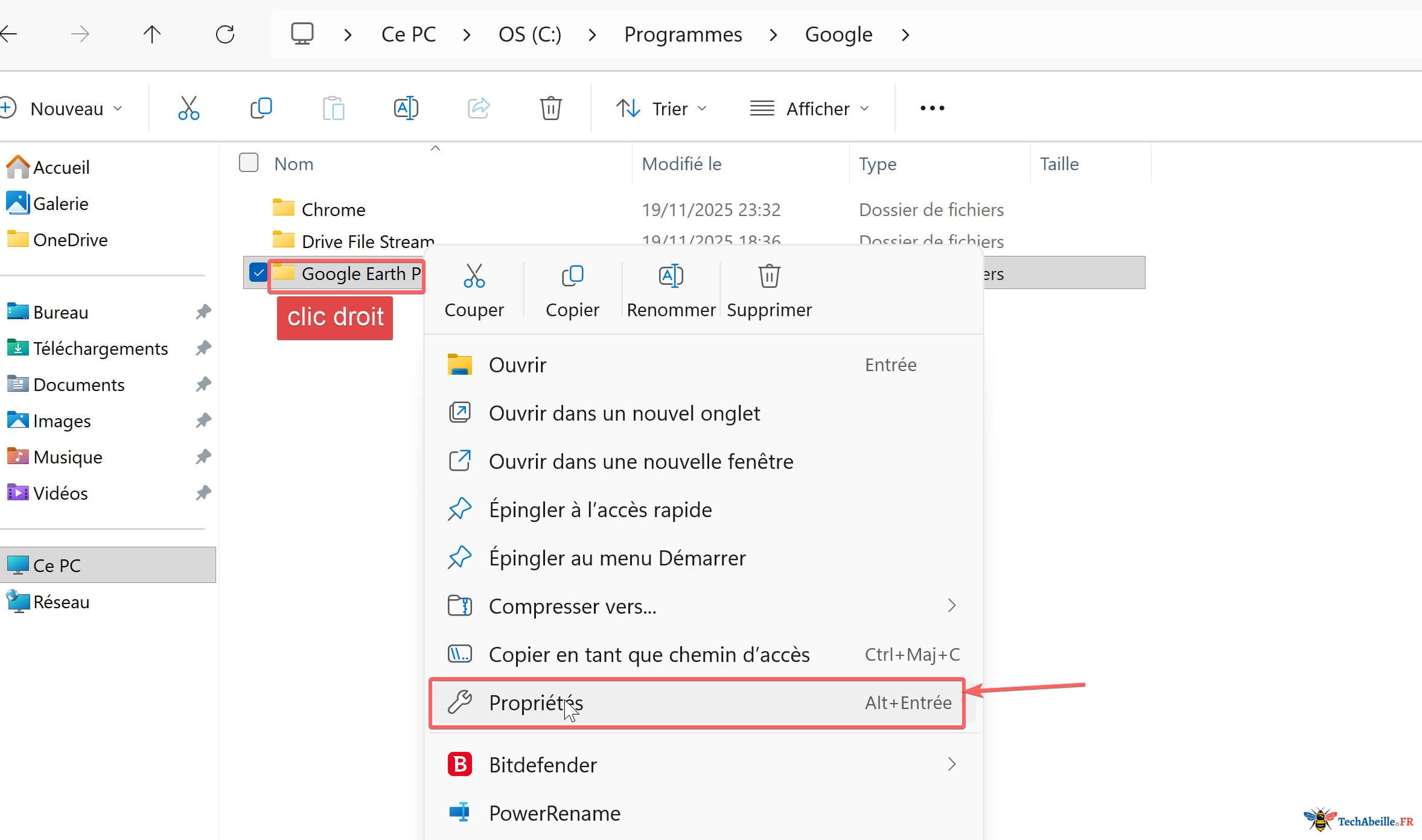Choose Ouvrir dans un nouvel onglet

[623, 413]
